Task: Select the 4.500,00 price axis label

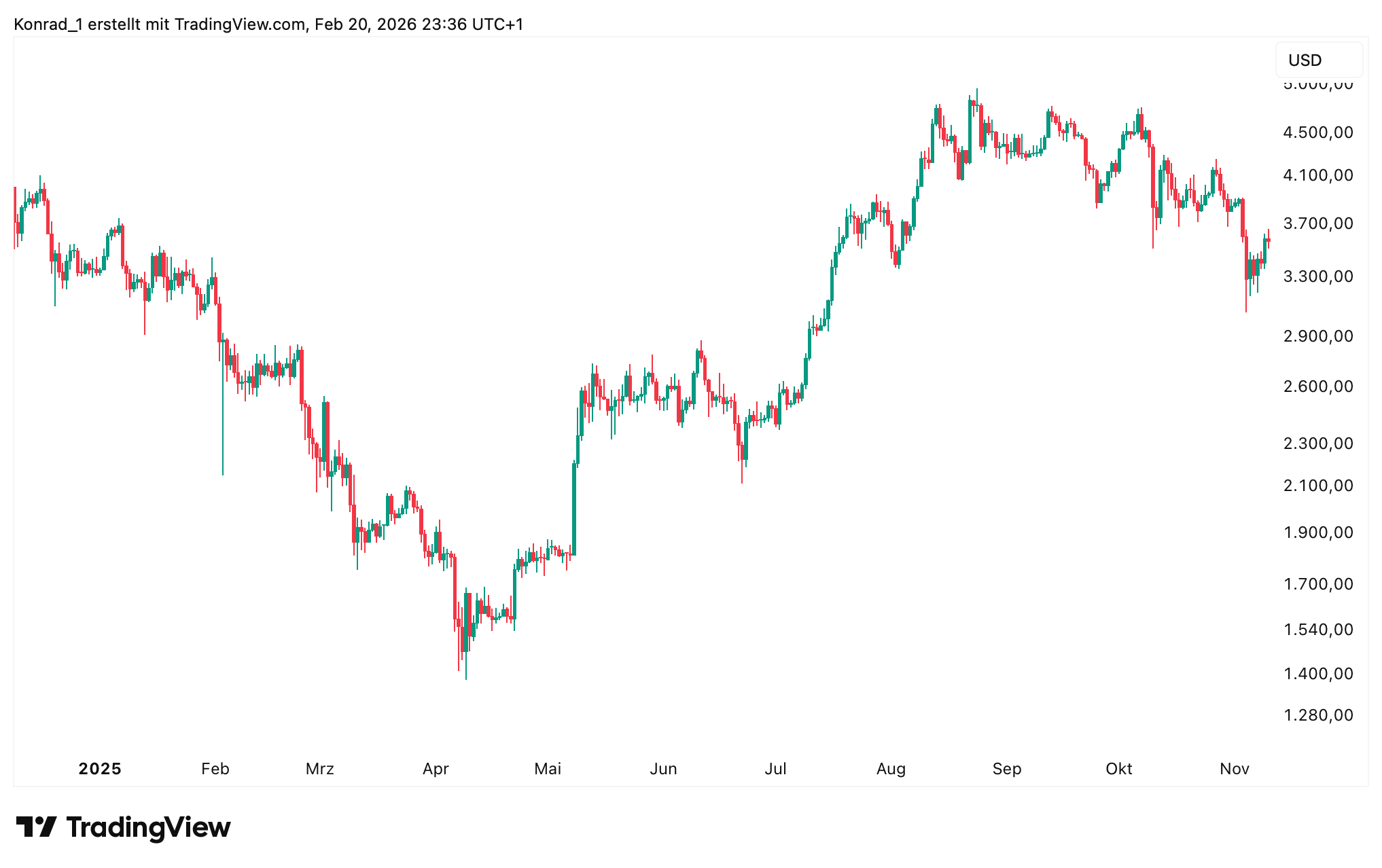Action: (x=1317, y=132)
